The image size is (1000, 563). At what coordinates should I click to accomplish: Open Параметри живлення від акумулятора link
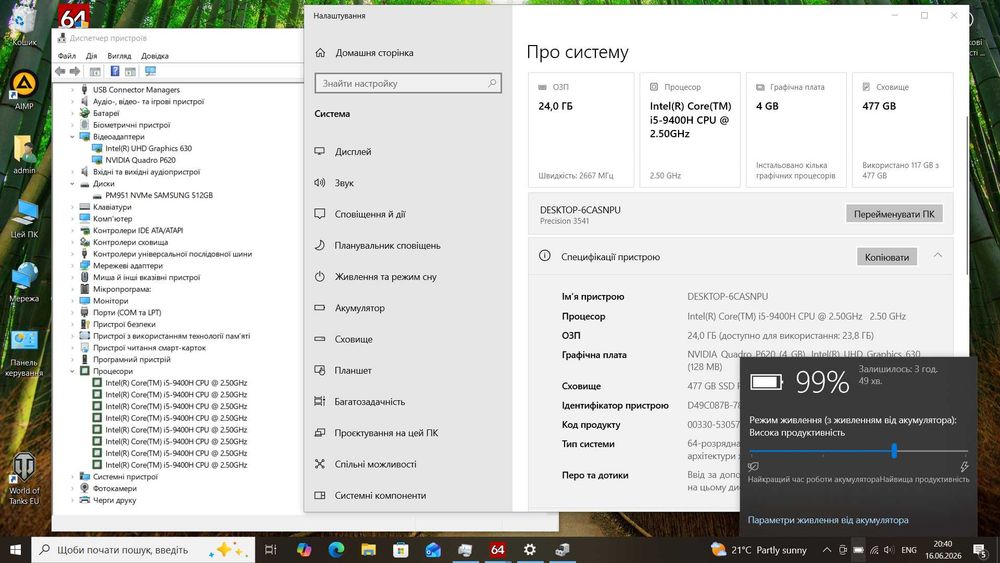pos(828,520)
